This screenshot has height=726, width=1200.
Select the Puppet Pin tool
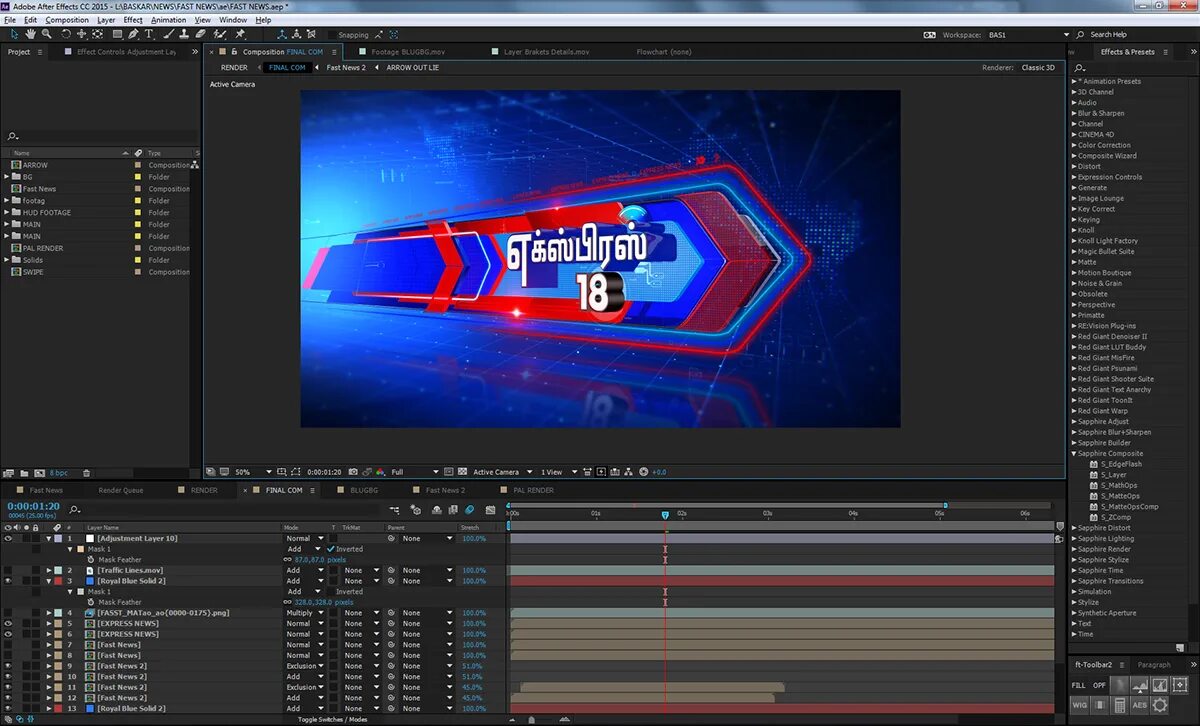click(x=238, y=34)
